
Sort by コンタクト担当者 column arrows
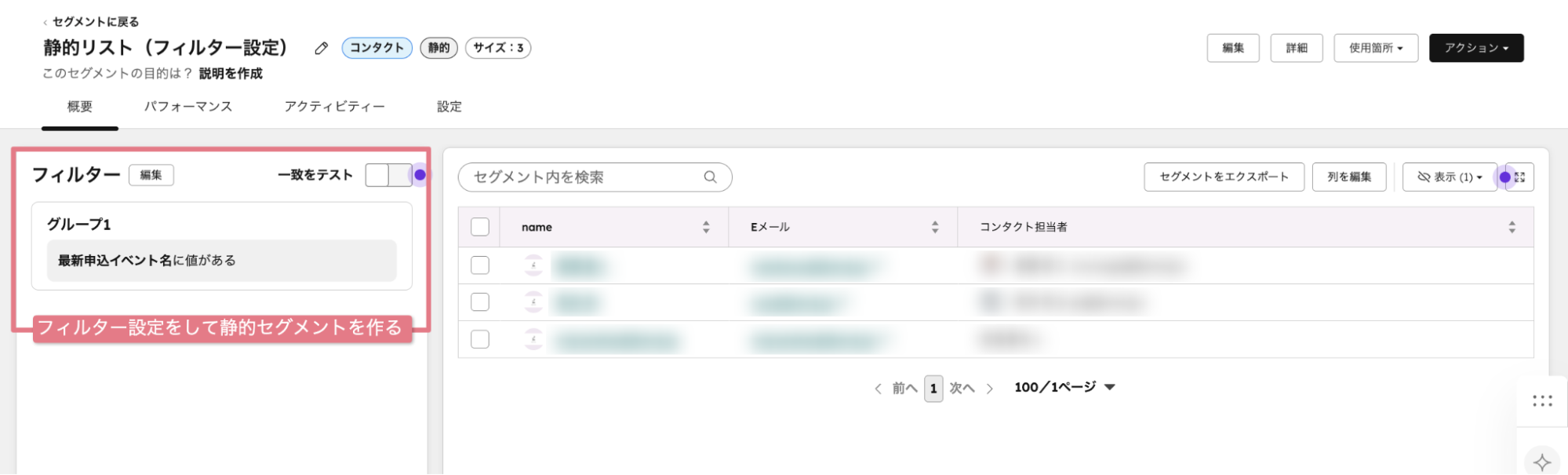1512,227
